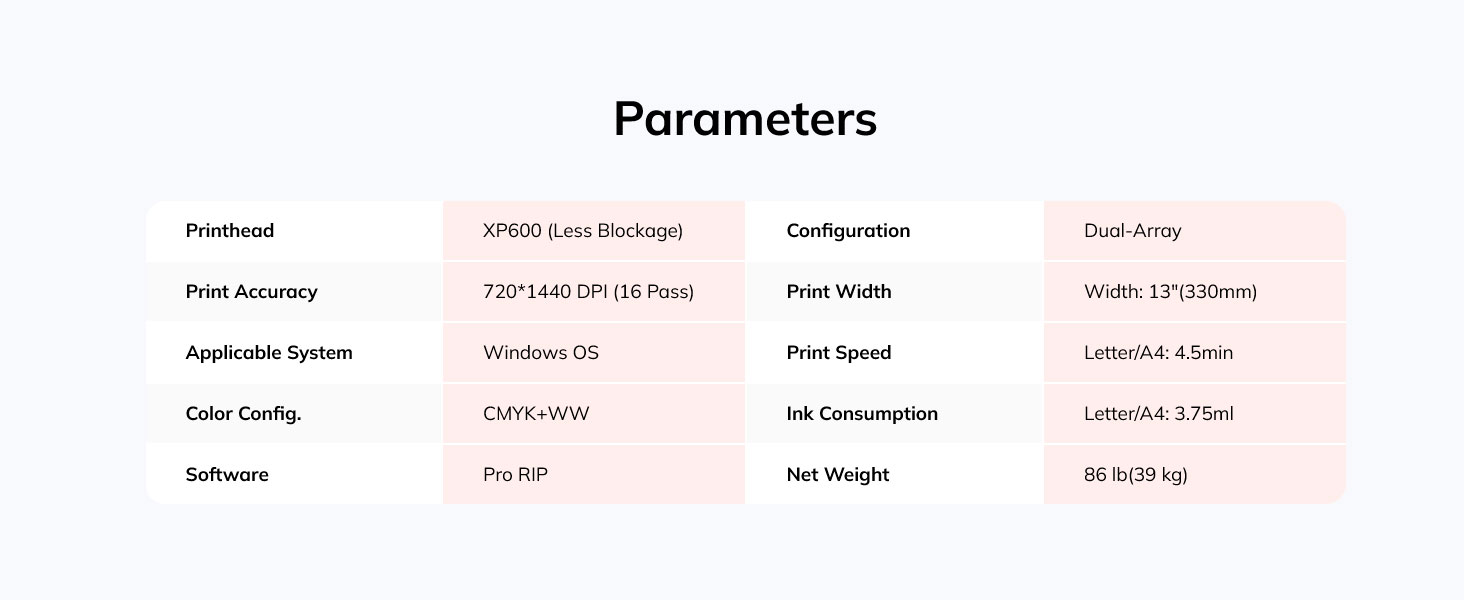
Task: Click the Ink Consumption label
Action: (x=862, y=414)
